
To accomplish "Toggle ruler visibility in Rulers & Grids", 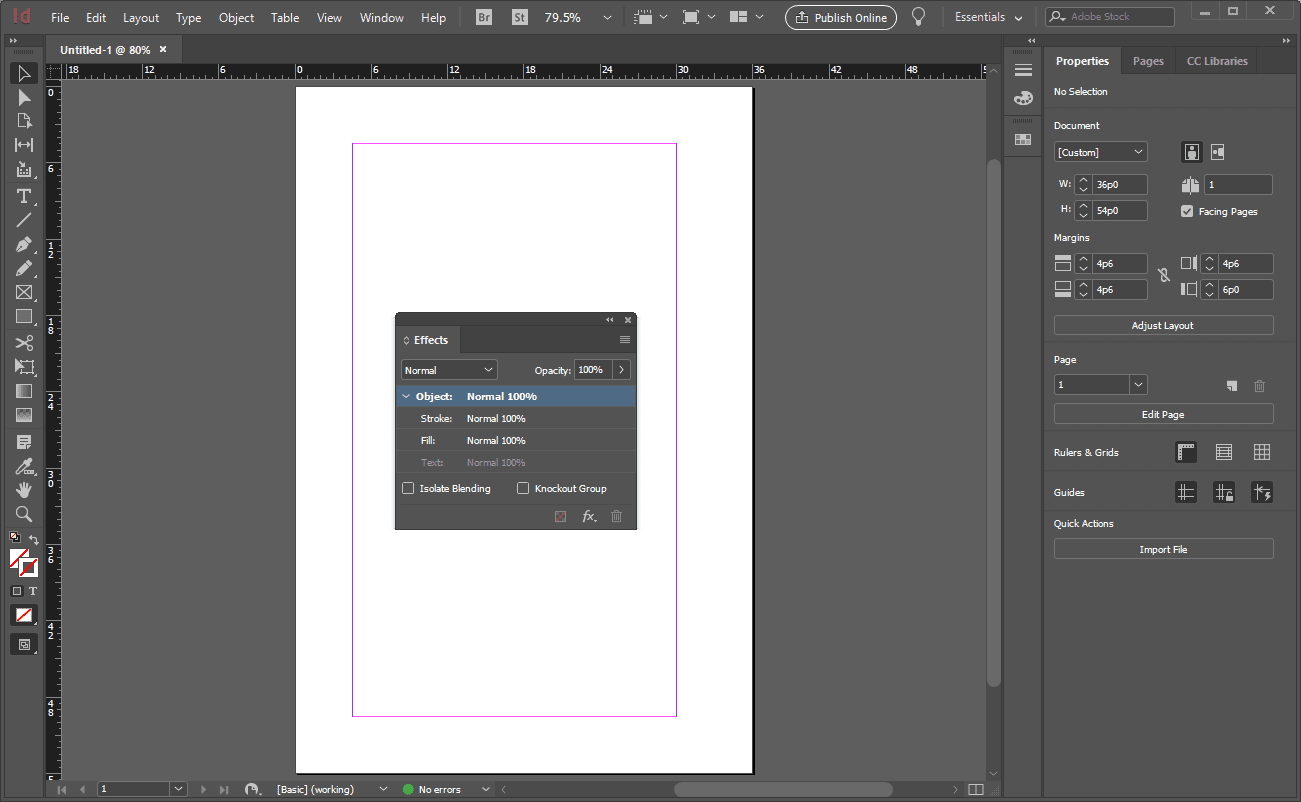I will (1186, 452).
